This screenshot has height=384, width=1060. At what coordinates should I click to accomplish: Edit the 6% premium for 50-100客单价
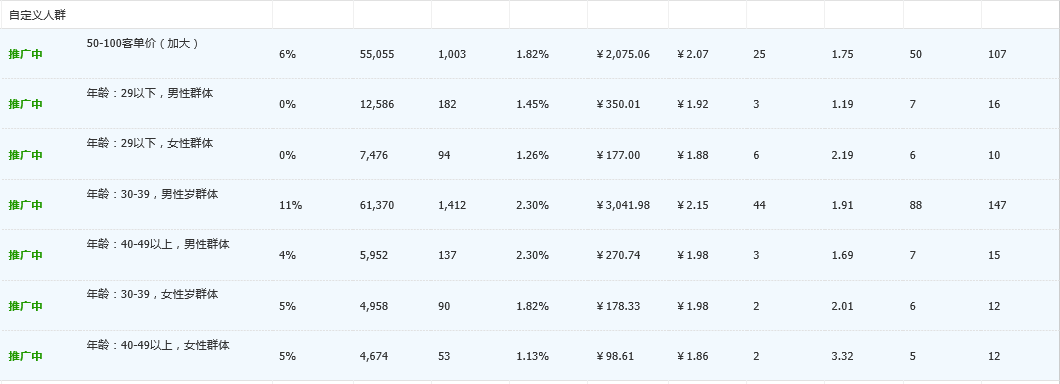(x=287, y=54)
